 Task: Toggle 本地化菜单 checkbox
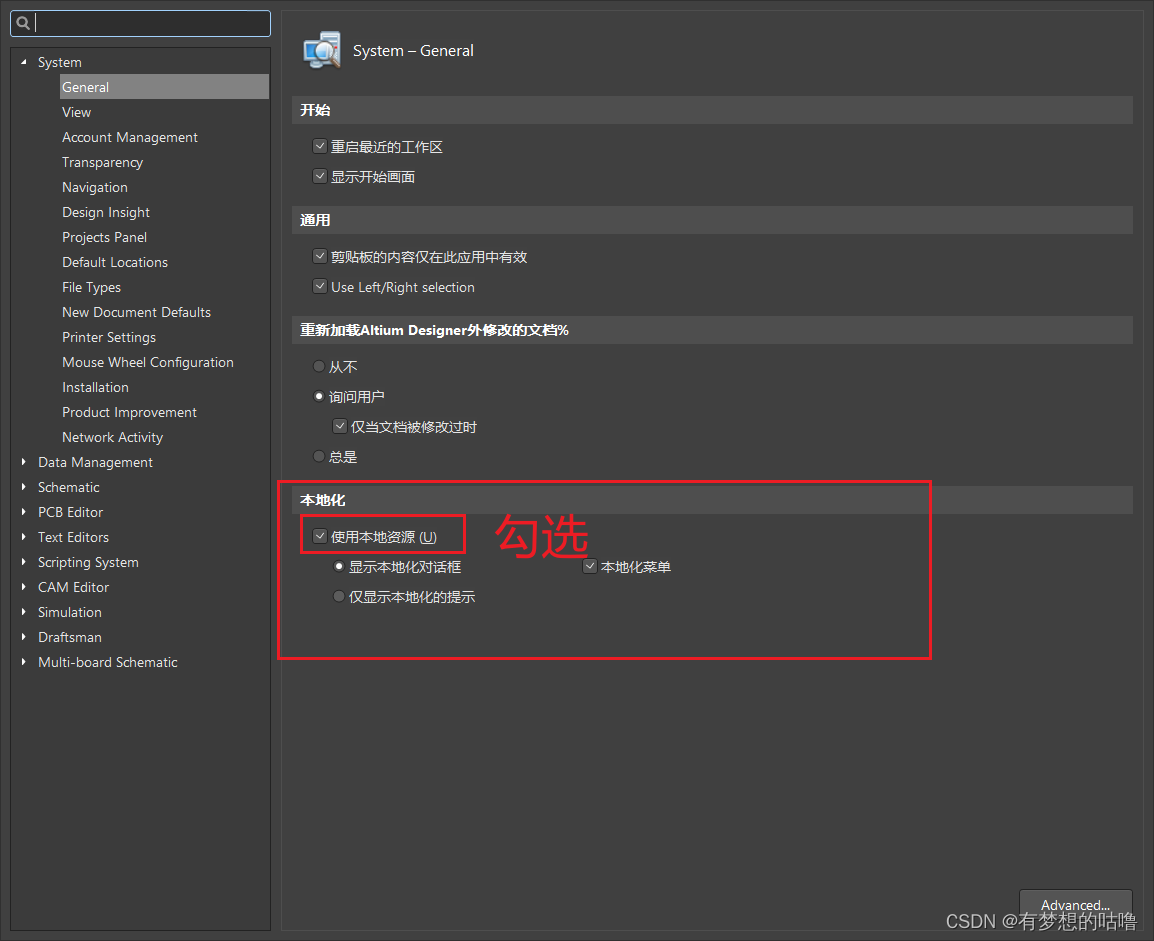(x=590, y=567)
